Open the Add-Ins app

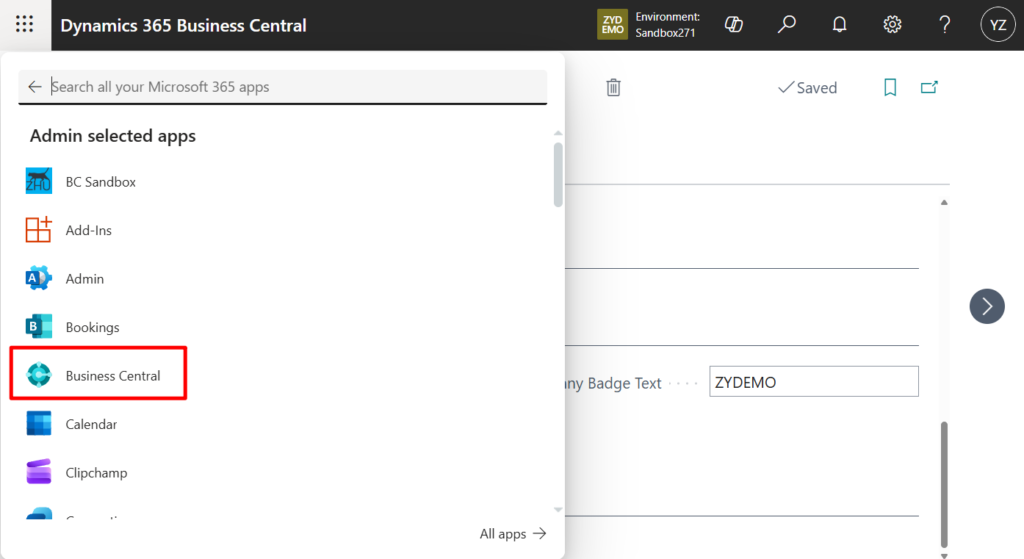pos(88,230)
